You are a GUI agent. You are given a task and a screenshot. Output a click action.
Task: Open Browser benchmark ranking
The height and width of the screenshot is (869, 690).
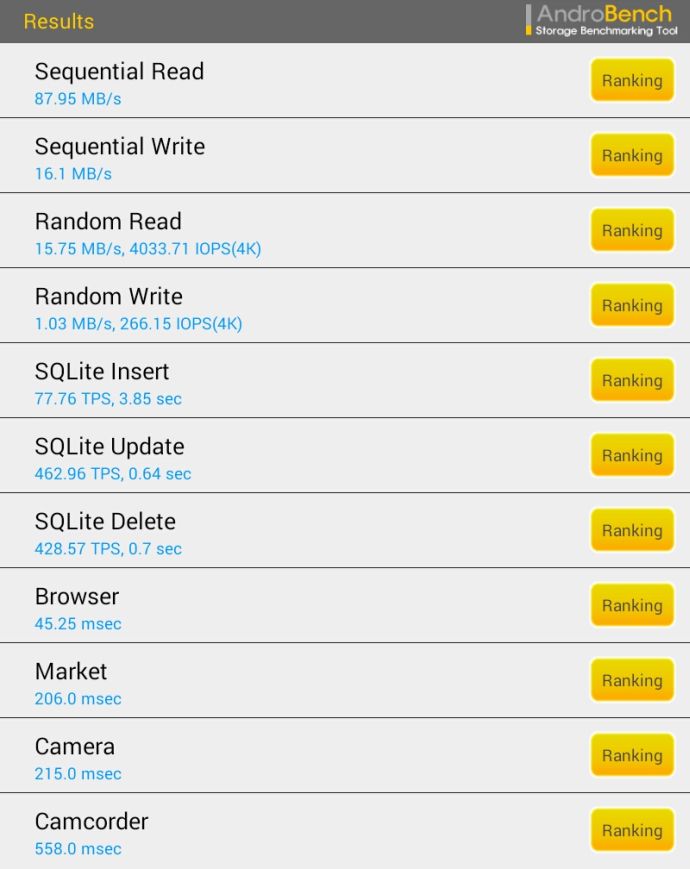coord(631,606)
